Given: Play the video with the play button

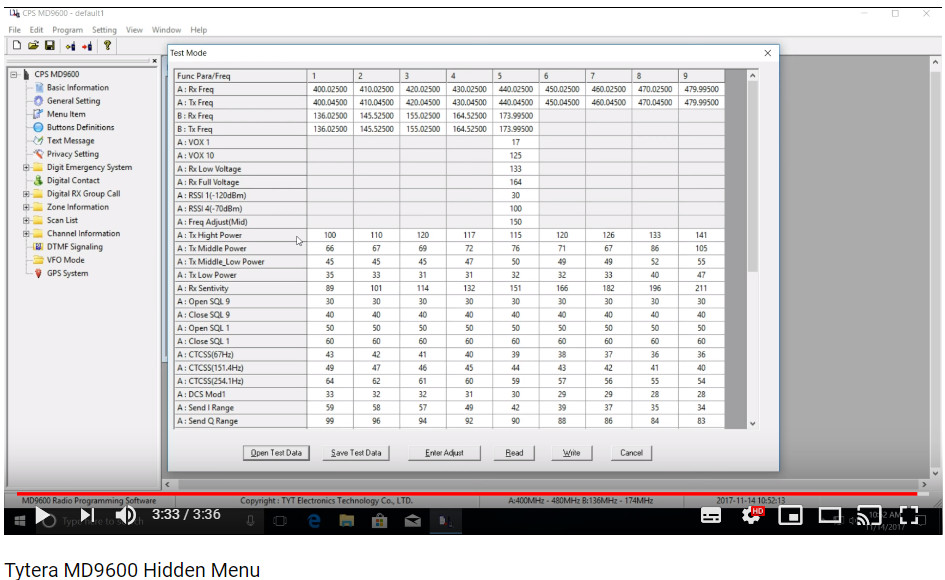Looking at the screenshot, I should pyautogui.click(x=42, y=515).
